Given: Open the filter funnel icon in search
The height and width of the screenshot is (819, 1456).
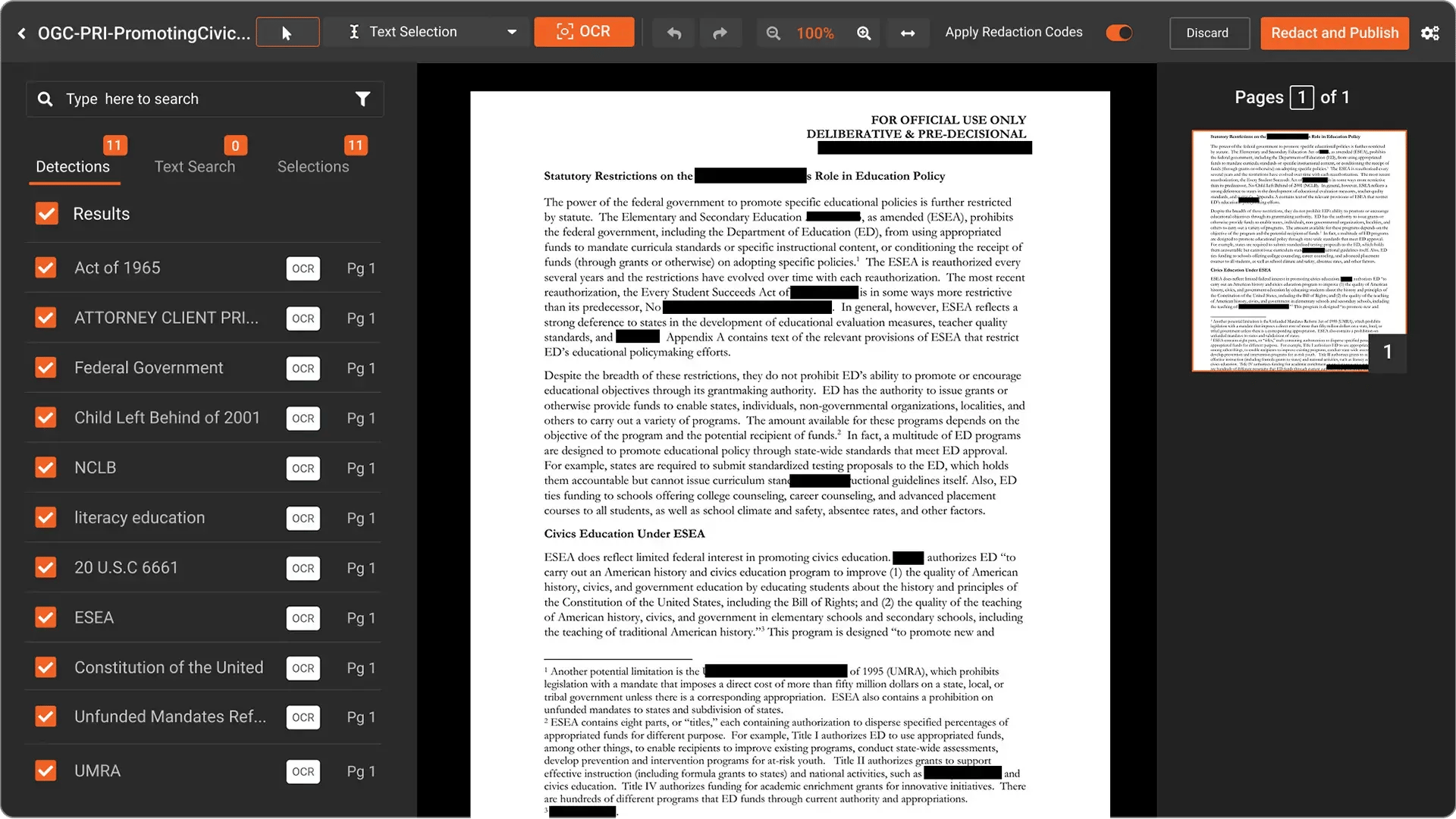Looking at the screenshot, I should 362,99.
